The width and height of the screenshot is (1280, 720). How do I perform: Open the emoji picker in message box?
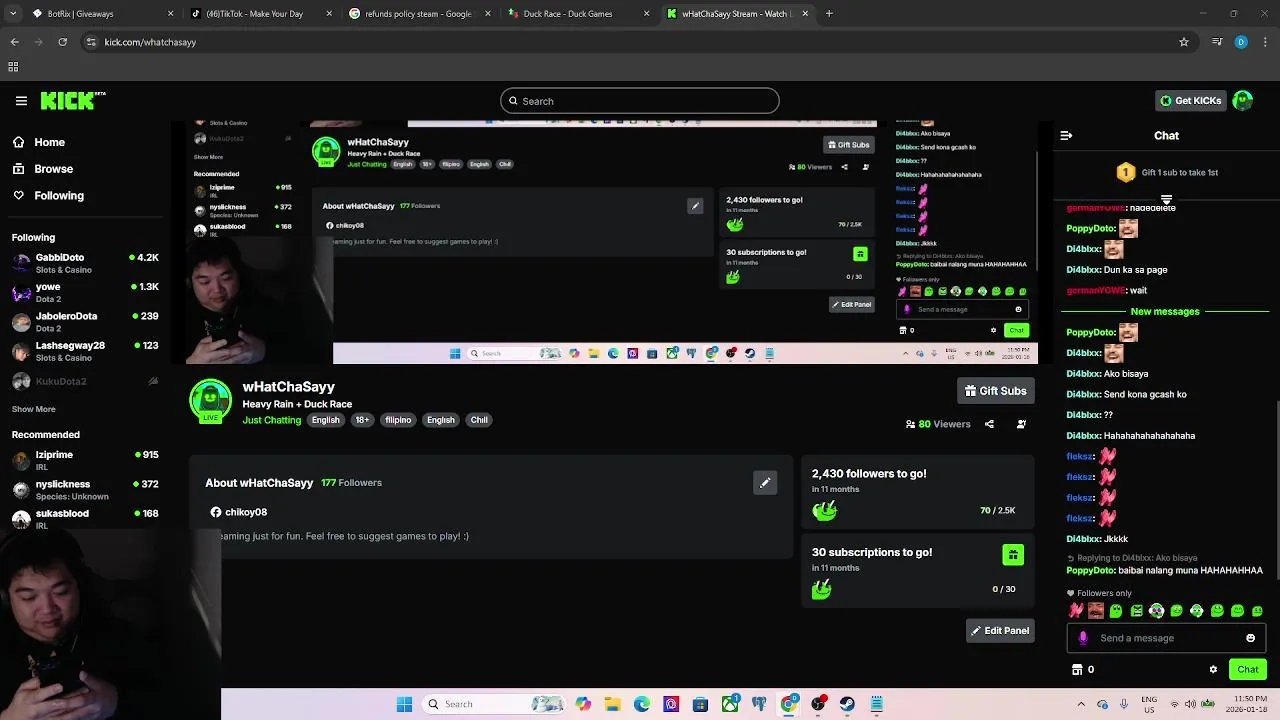click(x=1250, y=638)
